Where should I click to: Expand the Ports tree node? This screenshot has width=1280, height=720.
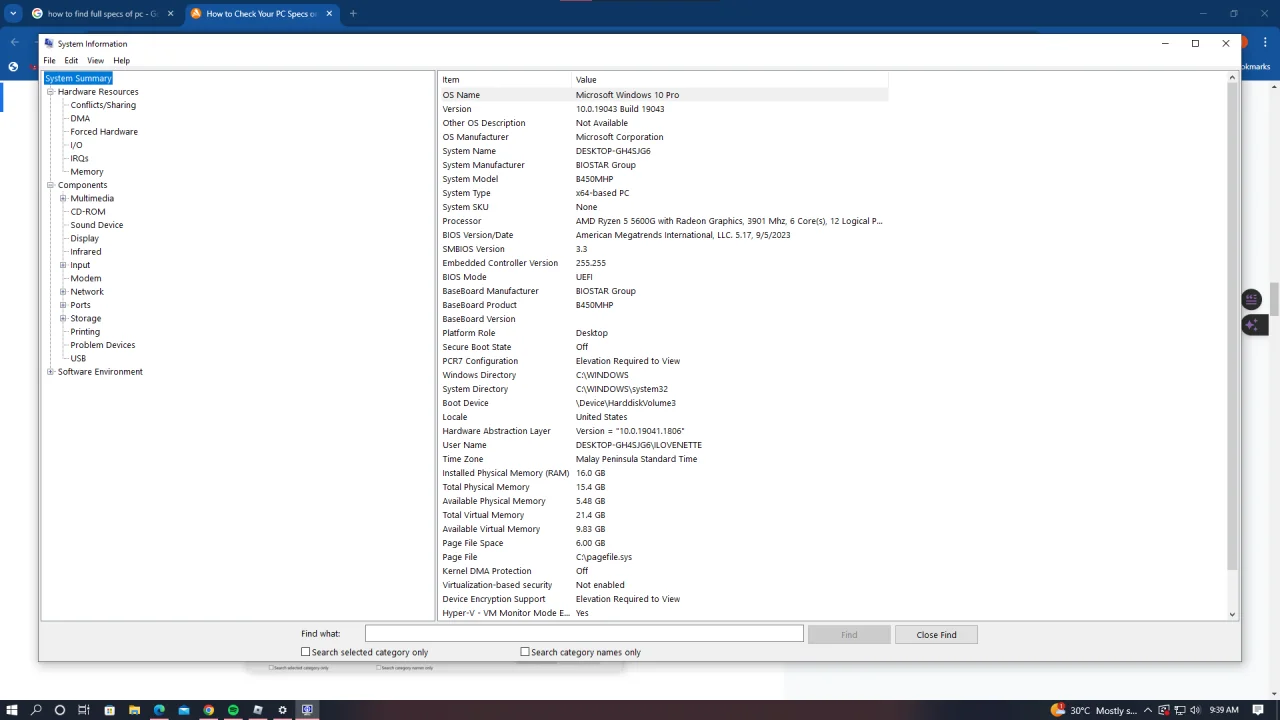63,305
